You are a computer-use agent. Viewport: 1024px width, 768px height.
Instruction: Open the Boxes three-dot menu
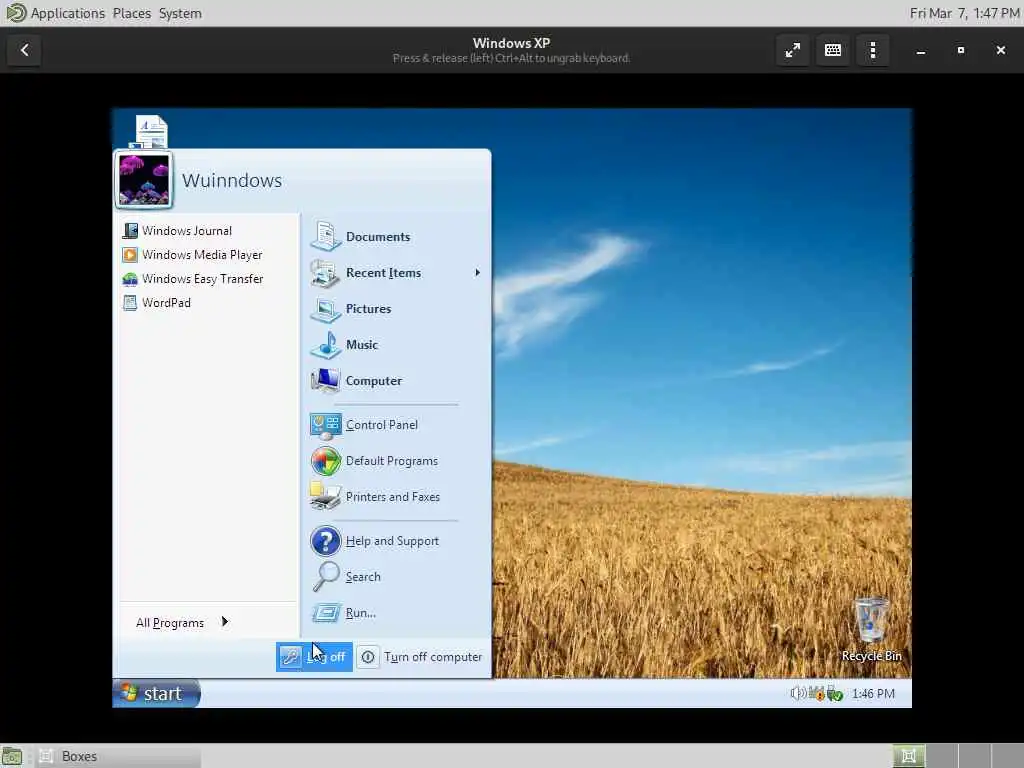tap(872, 50)
